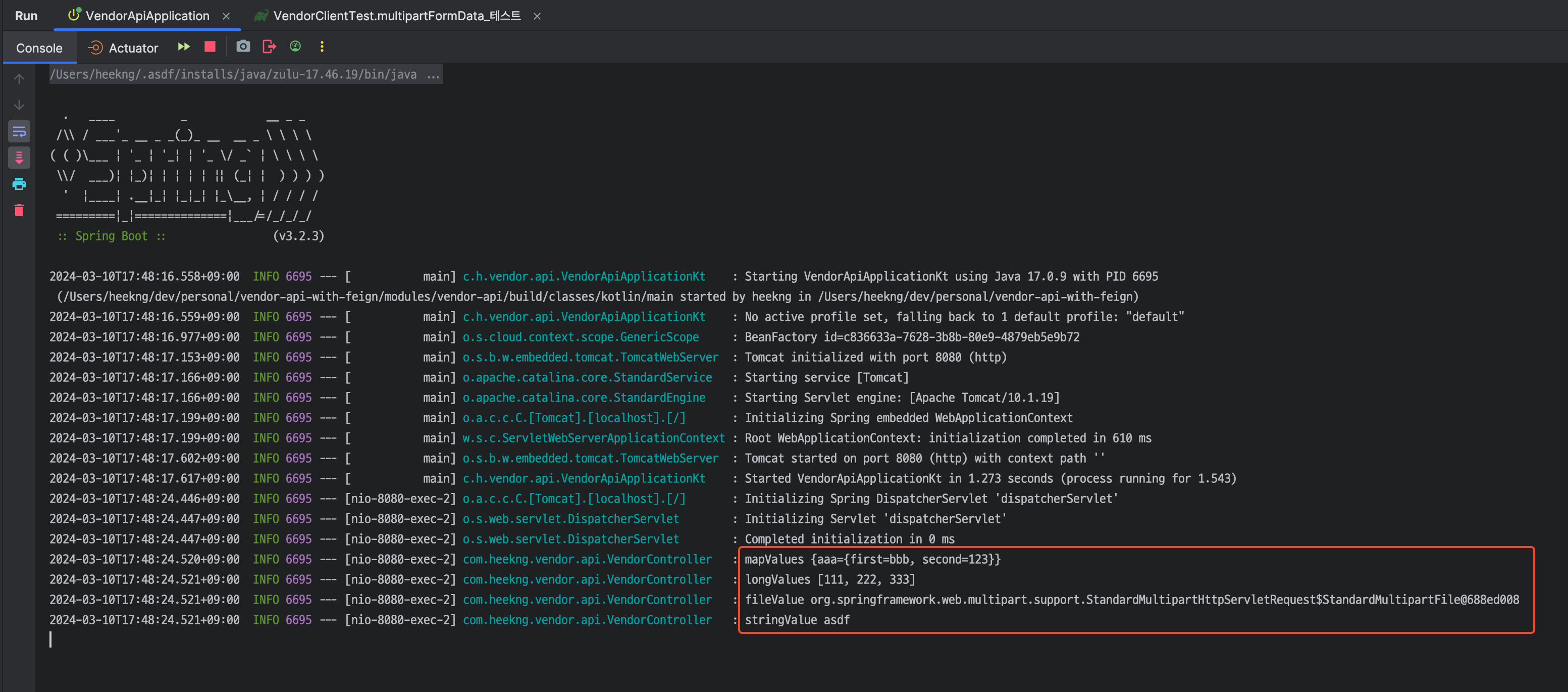The height and width of the screenshot is (692, 1568).
Task: Toggle scroll to end of console
Action: [19, 158]
